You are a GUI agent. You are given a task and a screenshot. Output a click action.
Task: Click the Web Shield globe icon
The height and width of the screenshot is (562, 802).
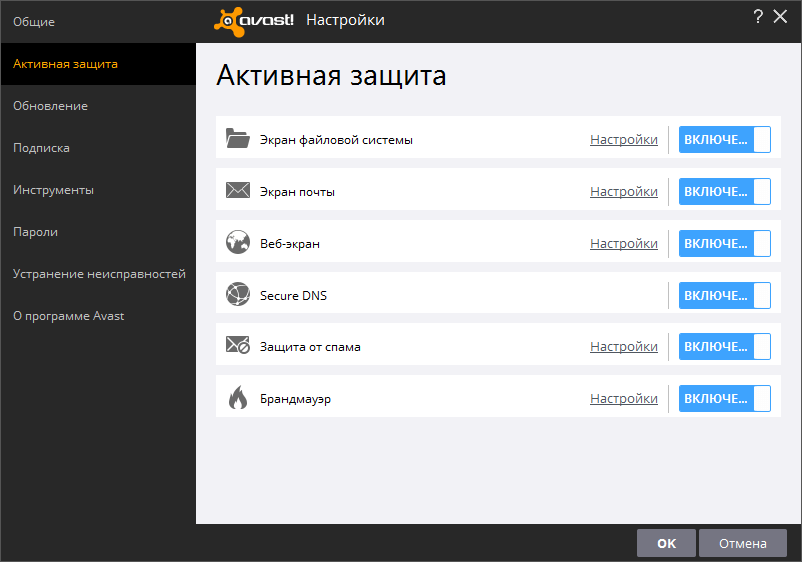pyautogui.click(x=238, y=242)
